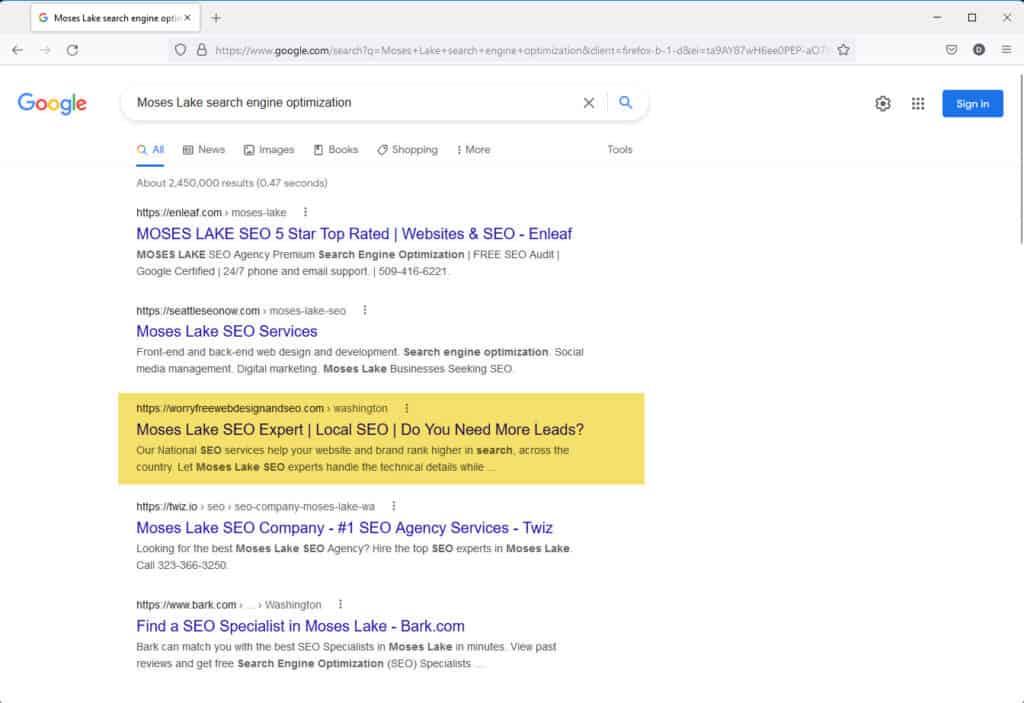Open the tracking protection shield icon
Image resolution: width=1024 pixels, height=703 pixels.
180,50
